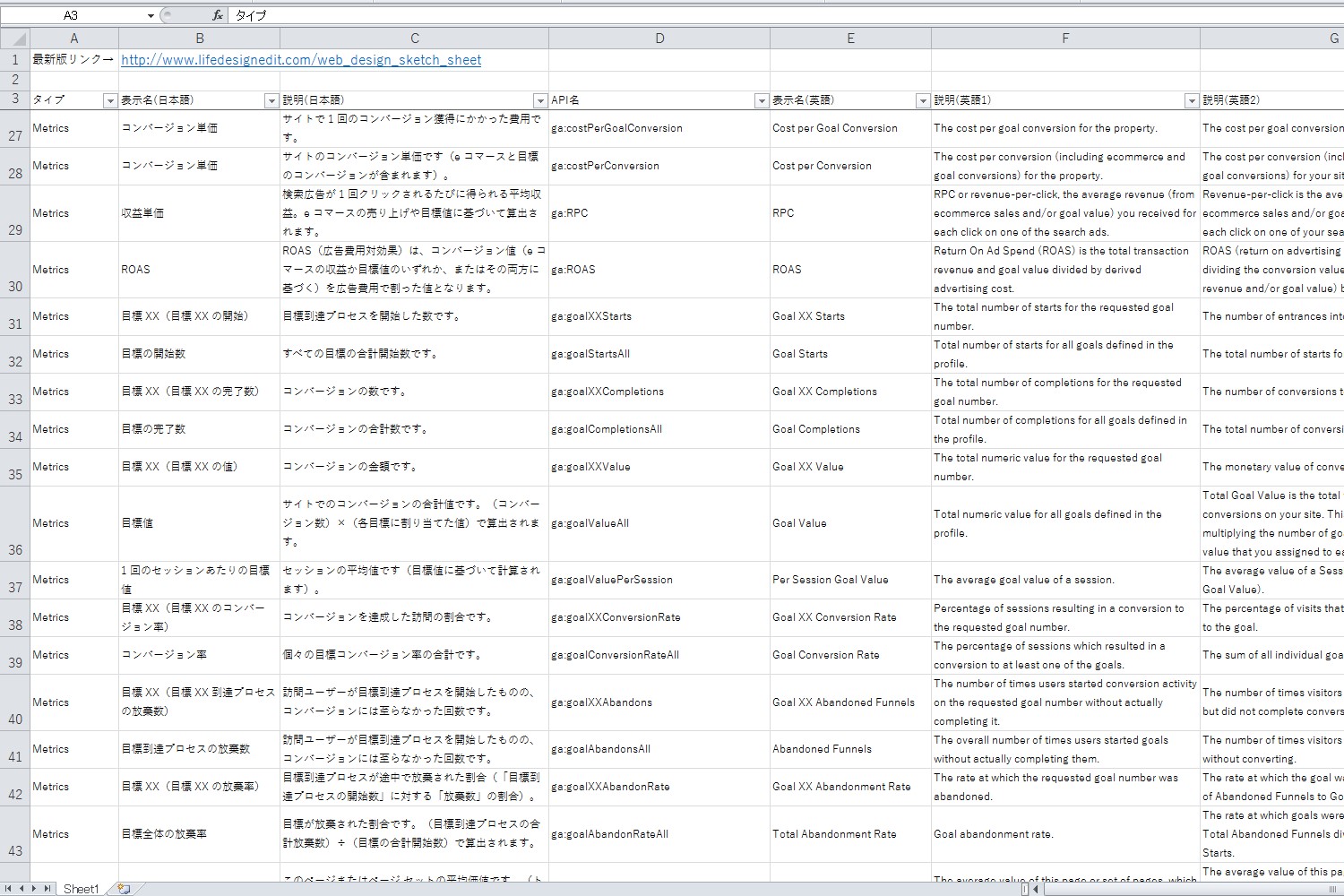Open filter dropdown for 表示名(英語) column
1344x896 pixels.
pos(923,101)
